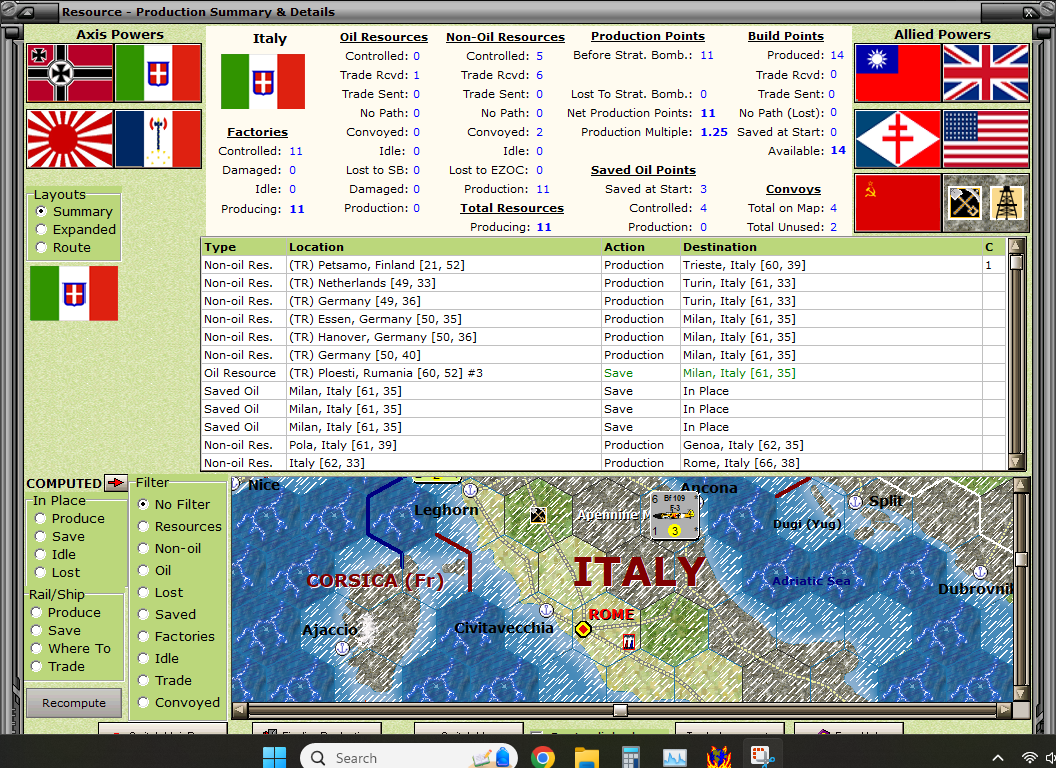Select the Japan rising sun flag
Screen dimensions: 1056x768
point(70,139)
